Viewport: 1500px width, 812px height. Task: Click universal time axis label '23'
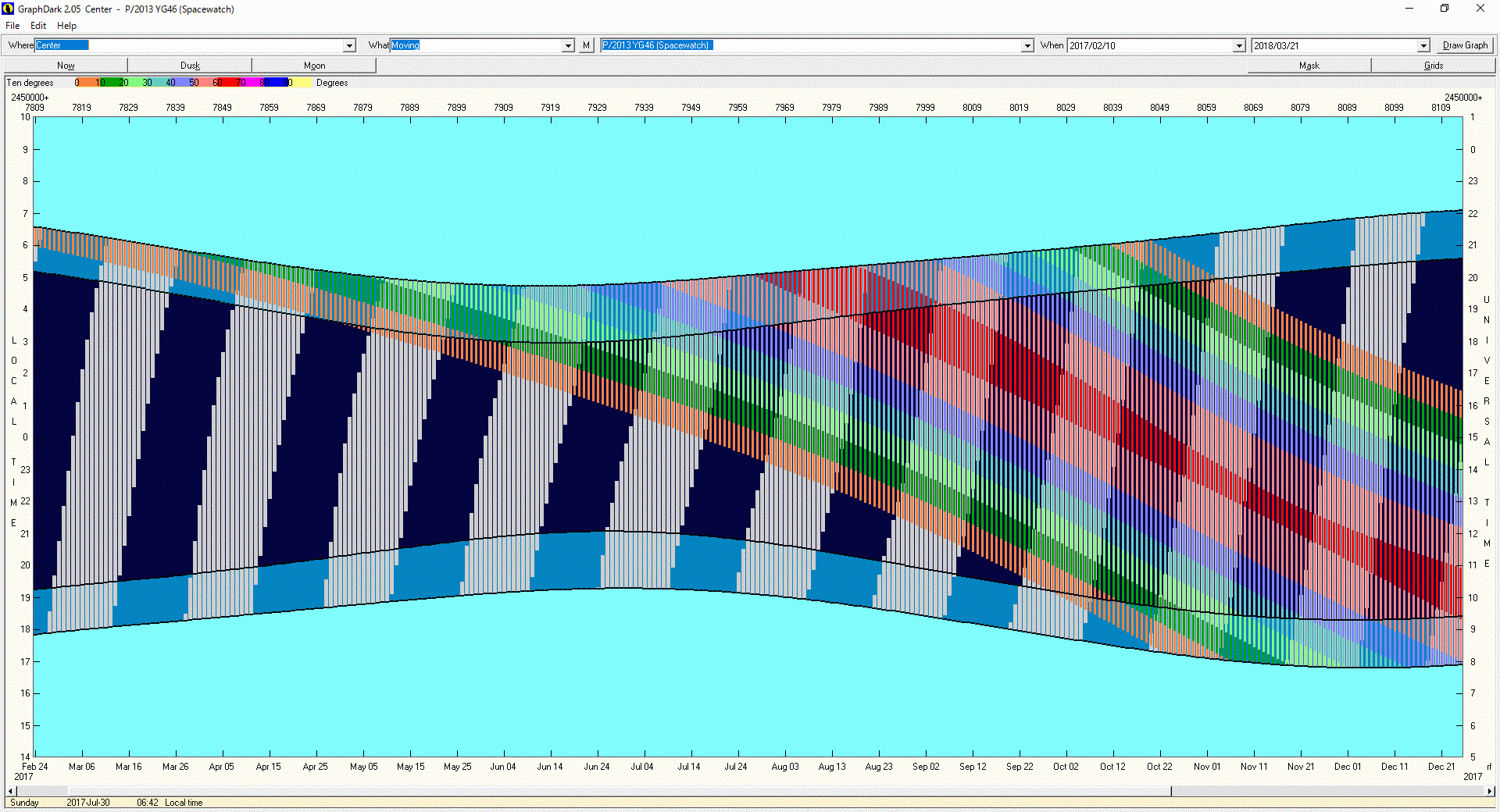(x=1473, y=181)
